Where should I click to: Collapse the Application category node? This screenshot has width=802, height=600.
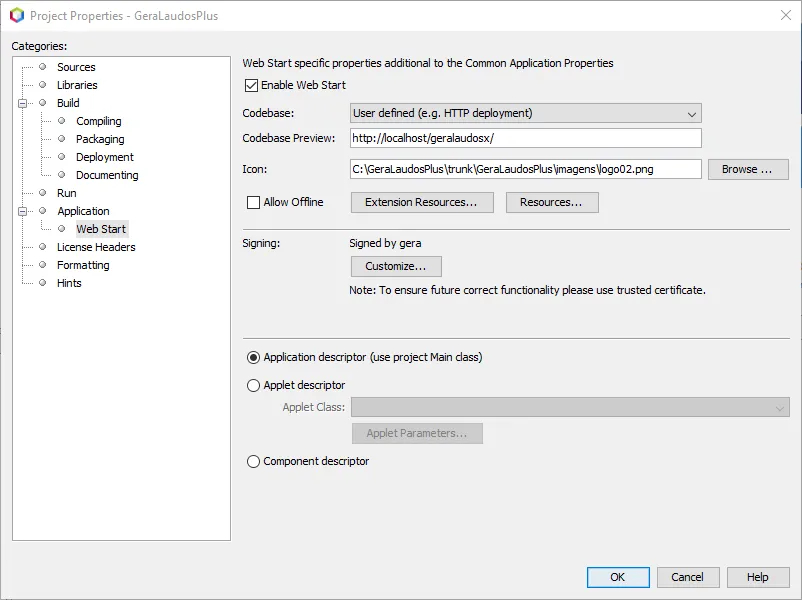(x=21, y=211)
